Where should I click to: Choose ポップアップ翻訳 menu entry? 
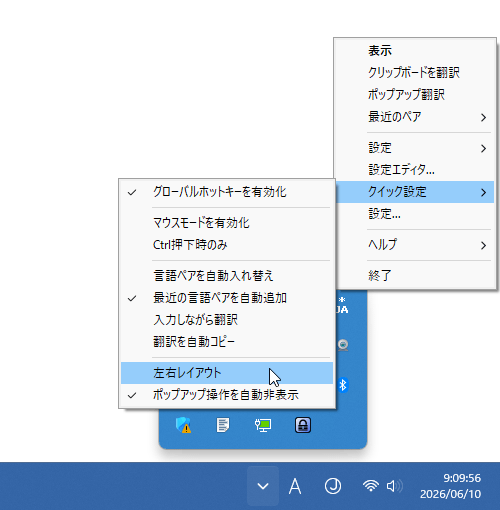point(415,95)
